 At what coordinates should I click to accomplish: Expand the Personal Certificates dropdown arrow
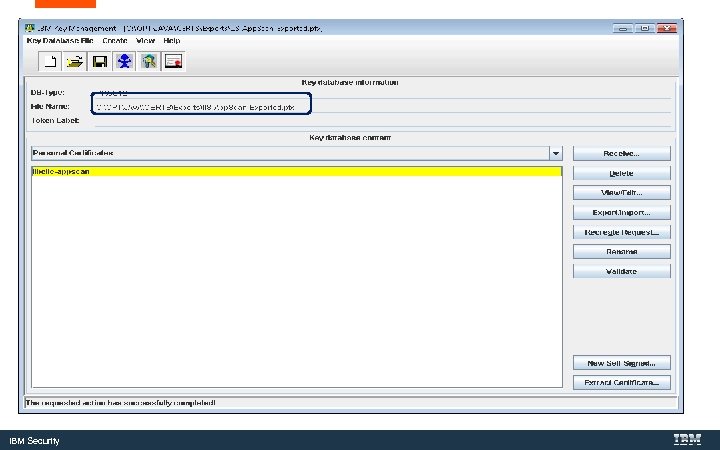(x=556, y=153)
